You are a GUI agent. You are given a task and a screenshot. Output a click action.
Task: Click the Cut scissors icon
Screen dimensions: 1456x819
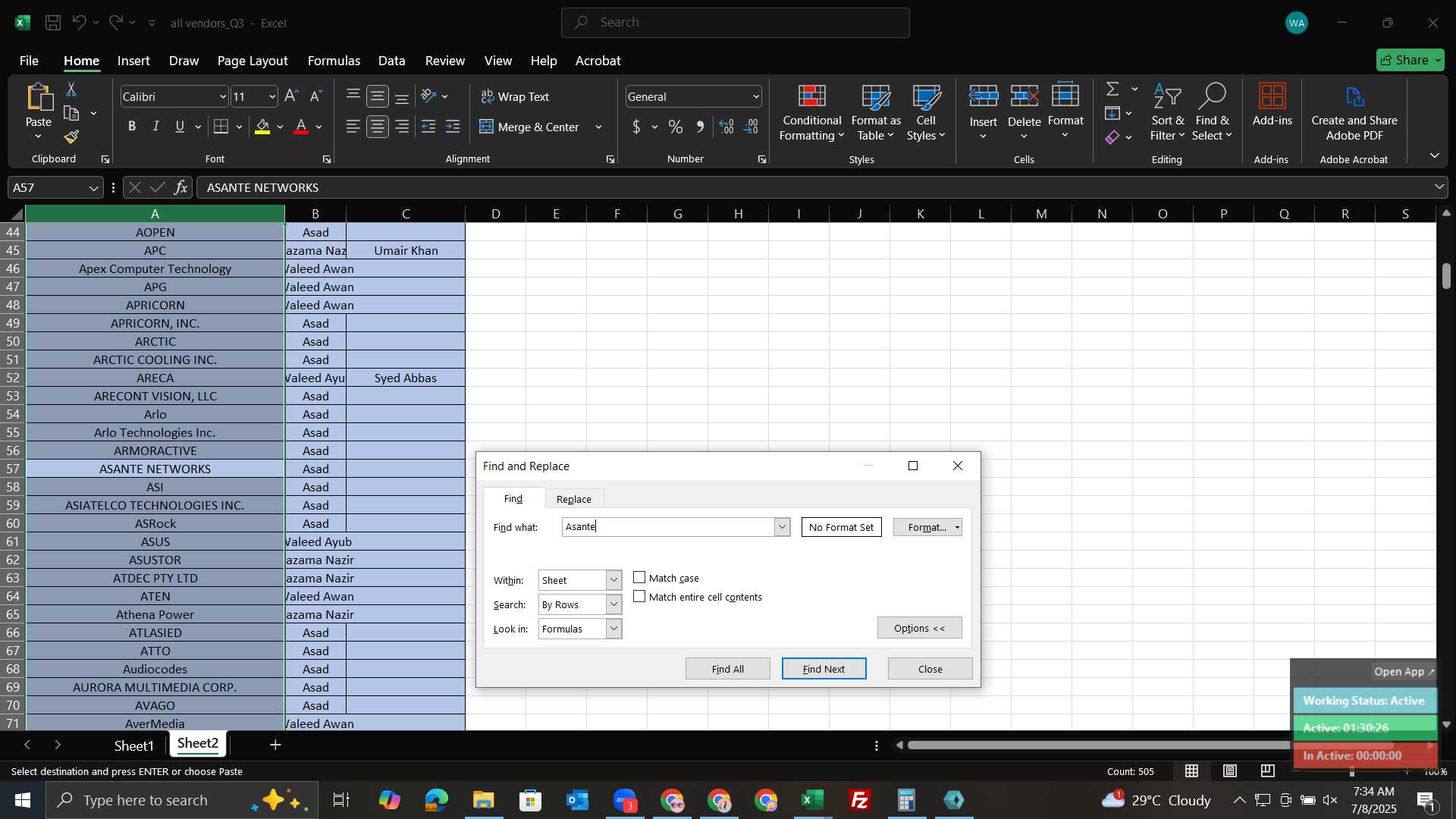pos(71,89)
